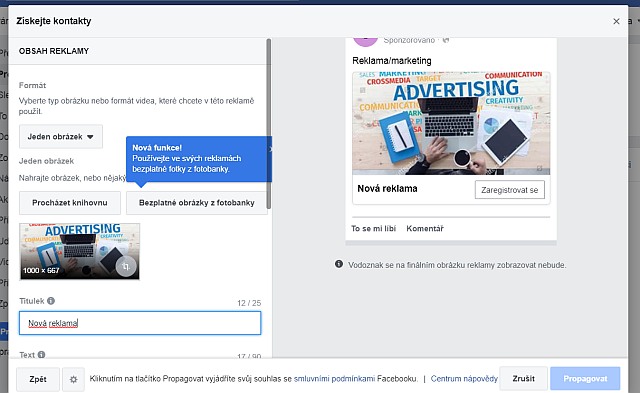Select the uploaded ADVERTISING image thumbnail

pos(80,251)
